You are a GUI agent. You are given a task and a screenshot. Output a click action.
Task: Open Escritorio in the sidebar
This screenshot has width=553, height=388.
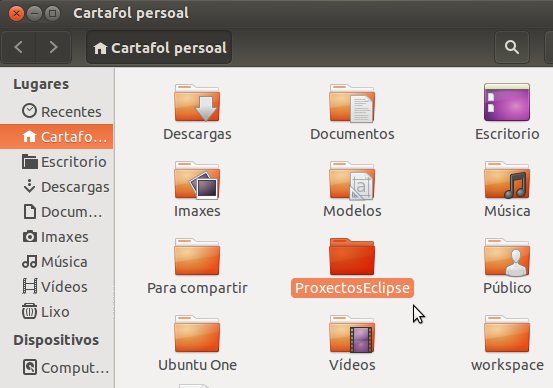[56, 162]
